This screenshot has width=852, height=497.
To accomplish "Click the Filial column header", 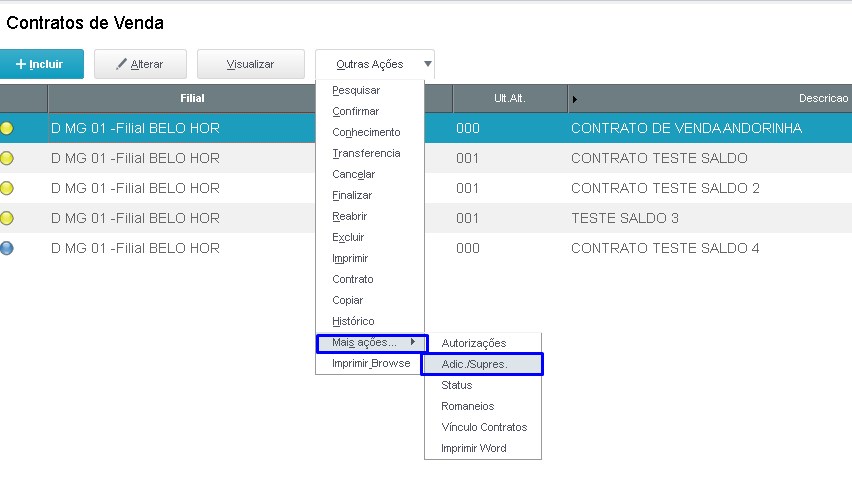I will (x=192, y=98).
